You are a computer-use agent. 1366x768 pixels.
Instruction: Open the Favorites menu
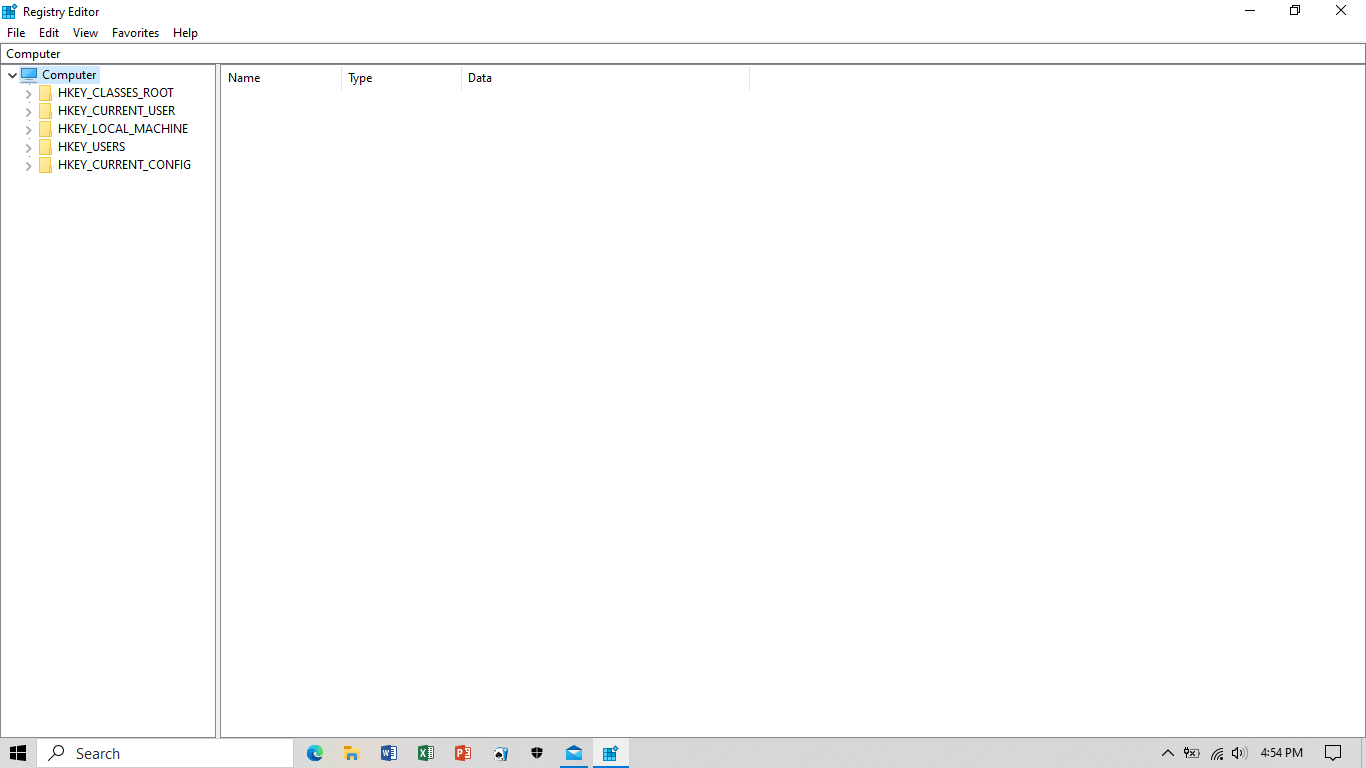coord(135,33)
